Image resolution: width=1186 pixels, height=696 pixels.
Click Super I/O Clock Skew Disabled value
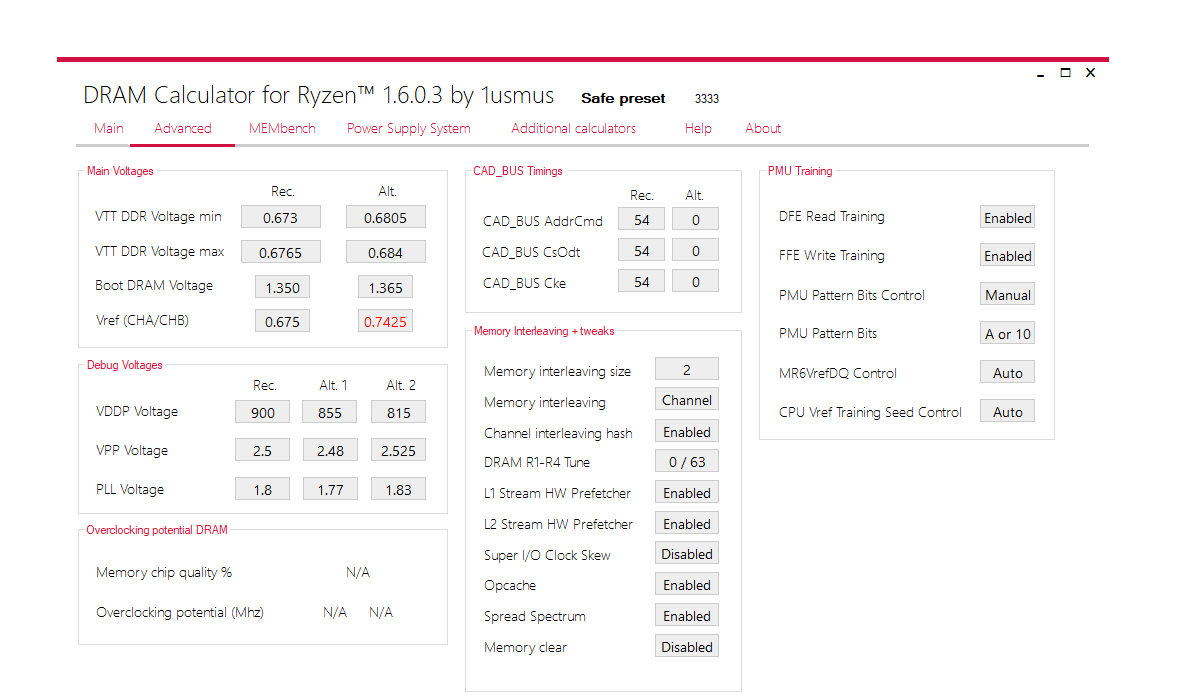coord(687,554)
